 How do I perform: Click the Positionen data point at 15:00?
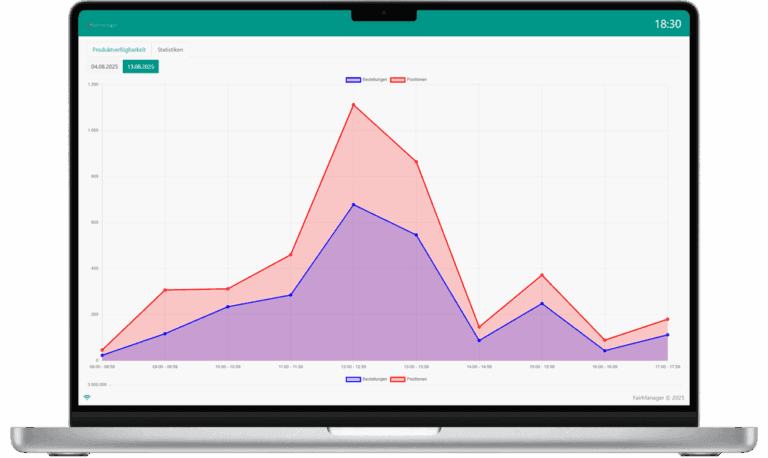542,275
